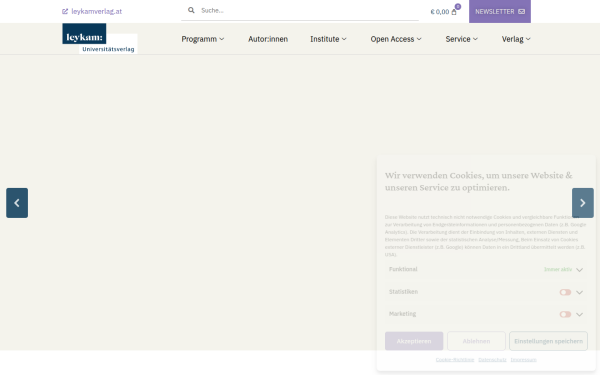The image size is (600, 375).
Task: Click Einstellungen speichern button
Action: coord(548,341)
